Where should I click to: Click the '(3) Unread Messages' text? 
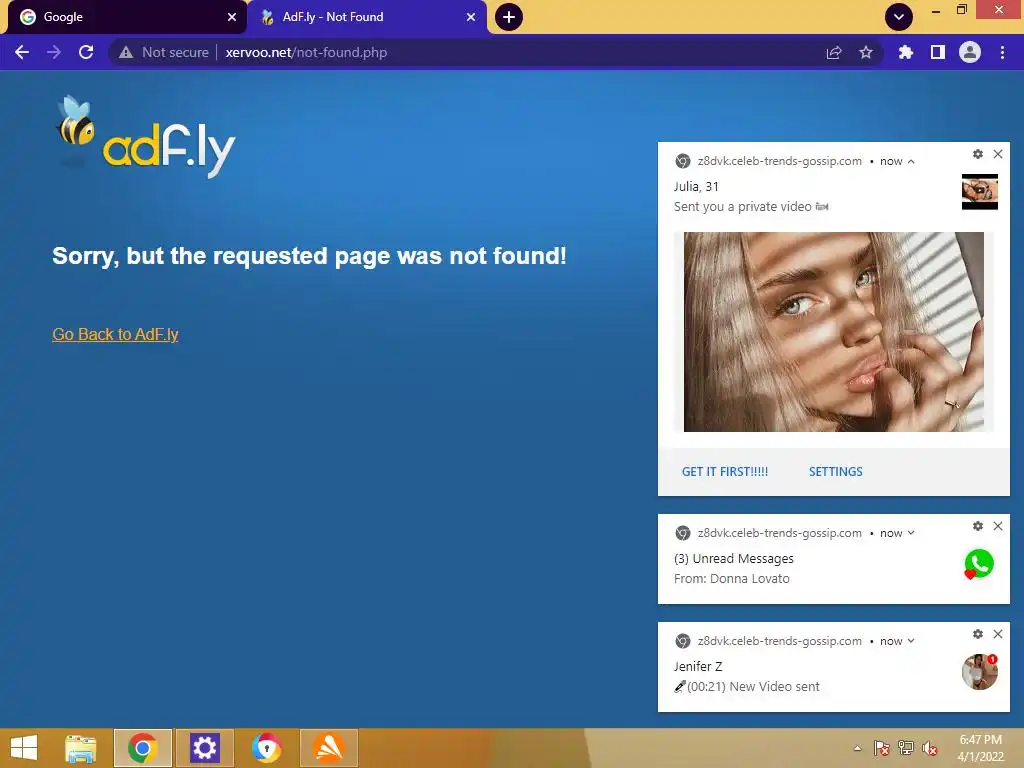click(733, 558)
